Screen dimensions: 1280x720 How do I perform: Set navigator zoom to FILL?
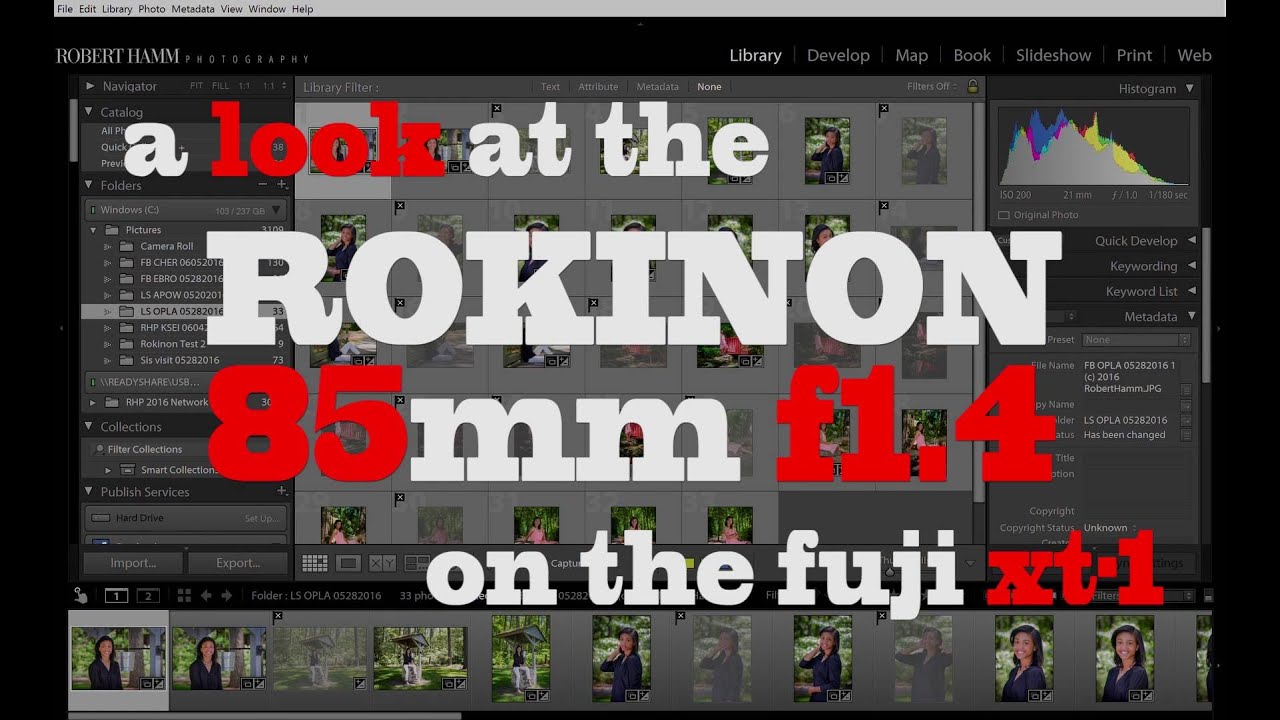click(220, 87)
